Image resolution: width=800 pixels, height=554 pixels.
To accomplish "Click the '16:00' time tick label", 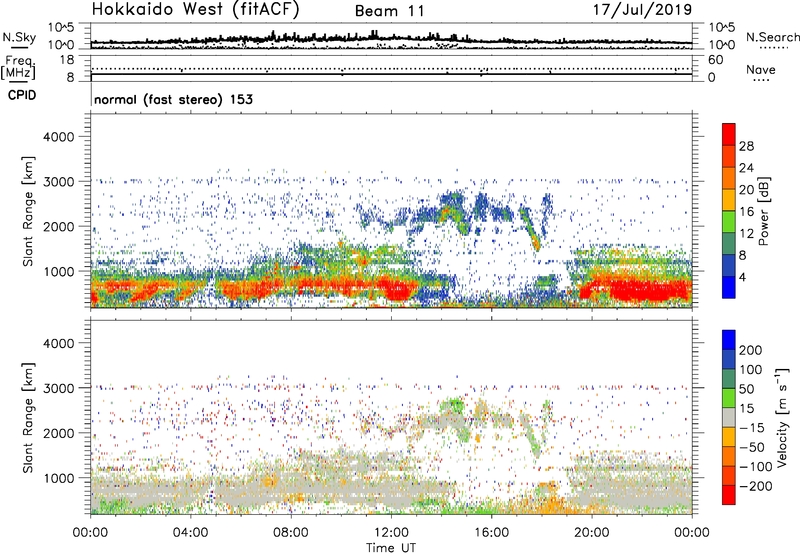I will pos(491,533).
